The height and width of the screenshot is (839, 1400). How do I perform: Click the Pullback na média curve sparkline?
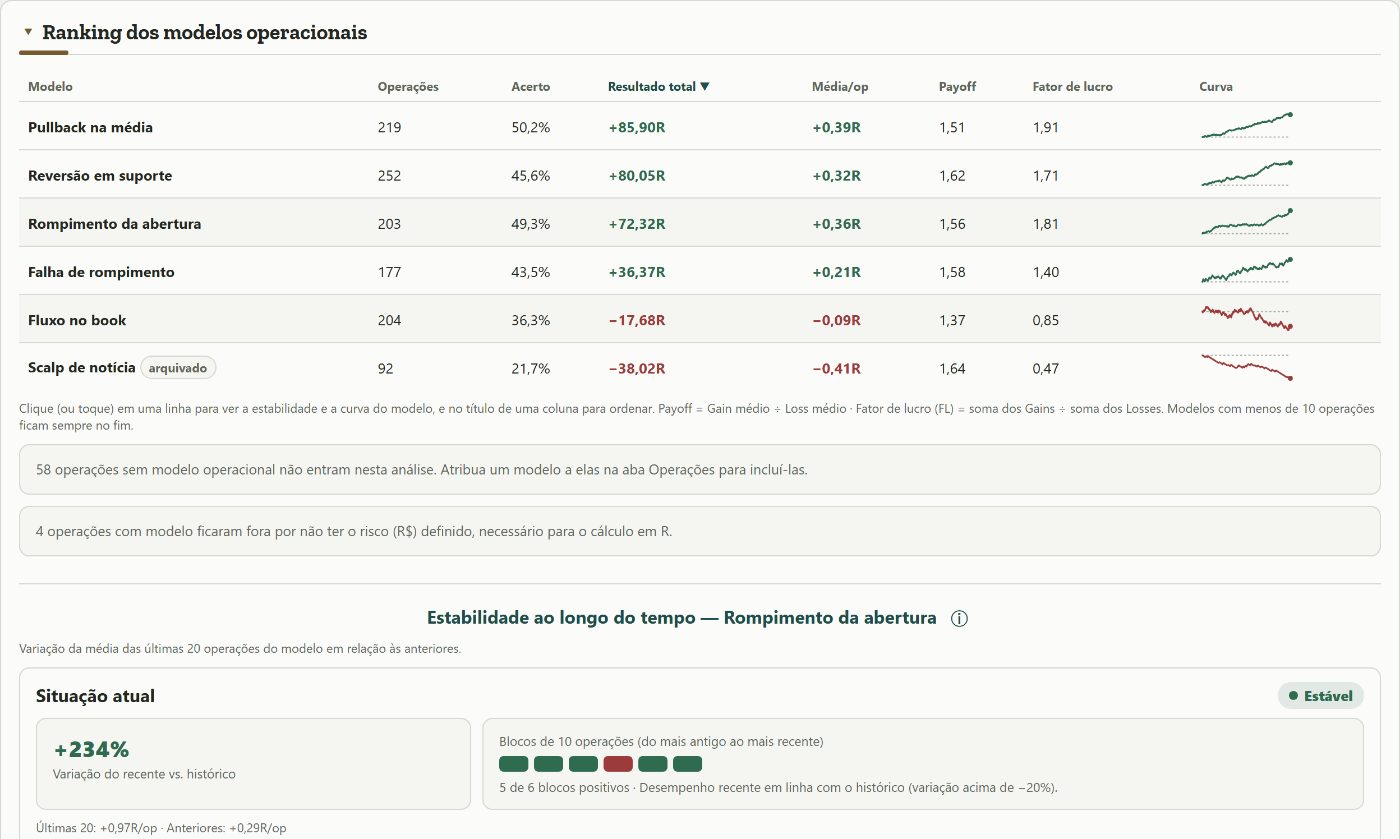1247,126
